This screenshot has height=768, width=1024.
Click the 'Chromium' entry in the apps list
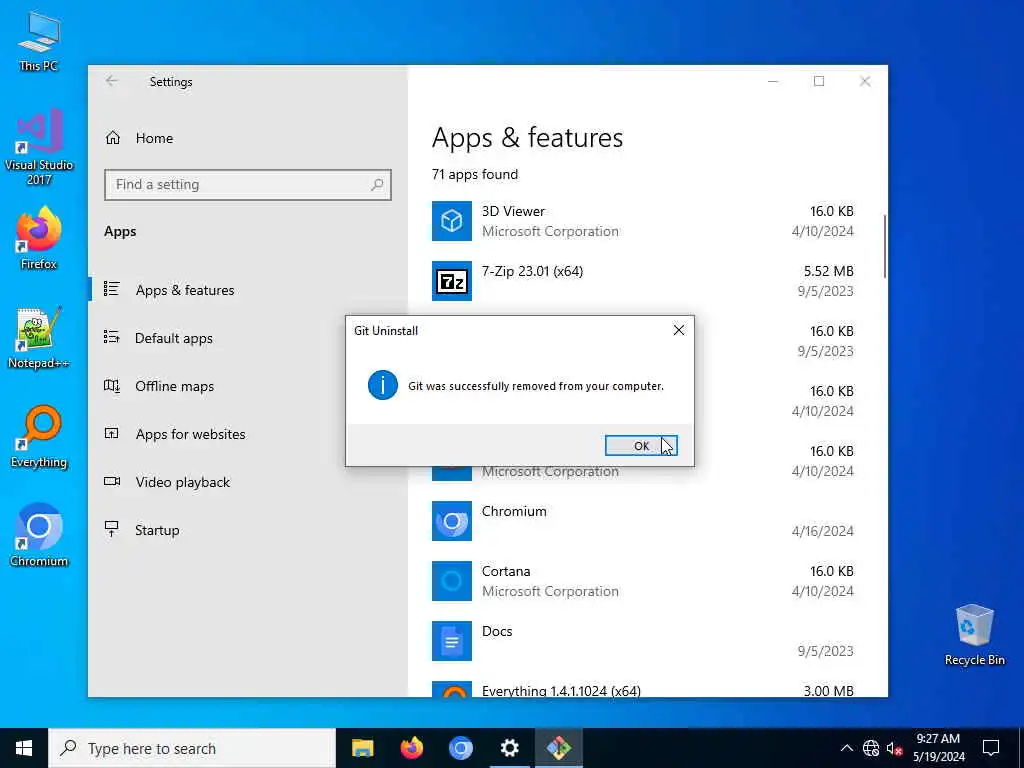[x=514, y=511]
